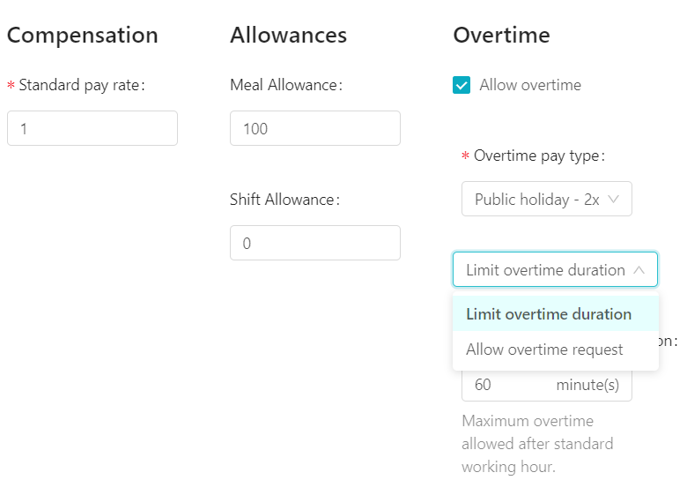682x497 pixels.
Task: Click the Meal Allowance label
Action: 286,85
